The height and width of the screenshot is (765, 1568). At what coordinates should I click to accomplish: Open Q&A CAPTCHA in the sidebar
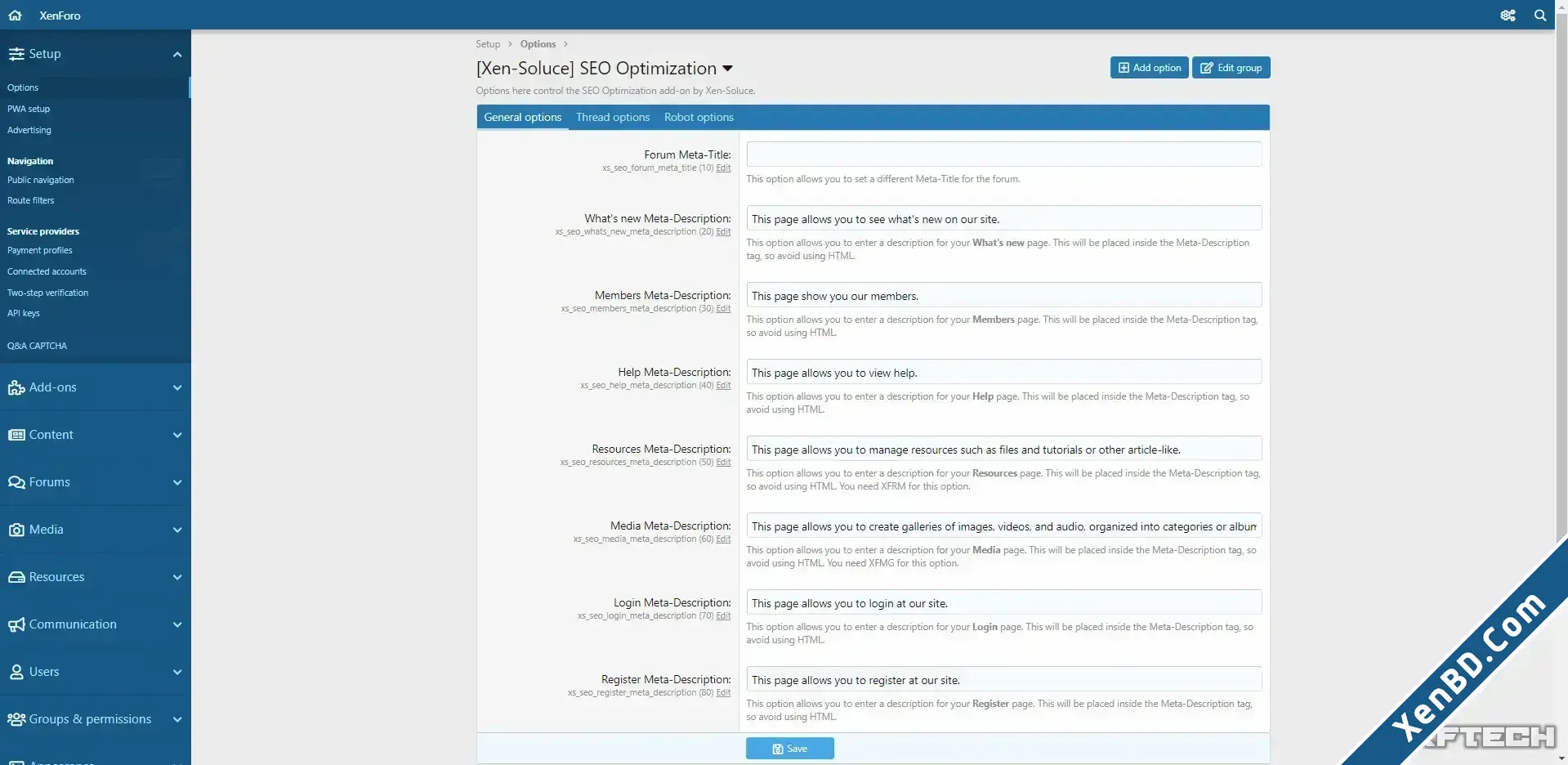click(38, 346)
